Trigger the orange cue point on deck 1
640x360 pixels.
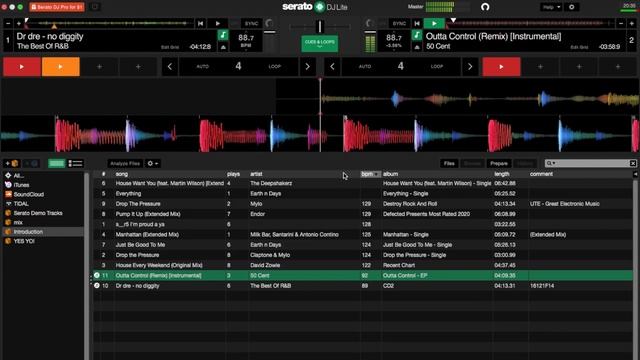pos(60,67)
